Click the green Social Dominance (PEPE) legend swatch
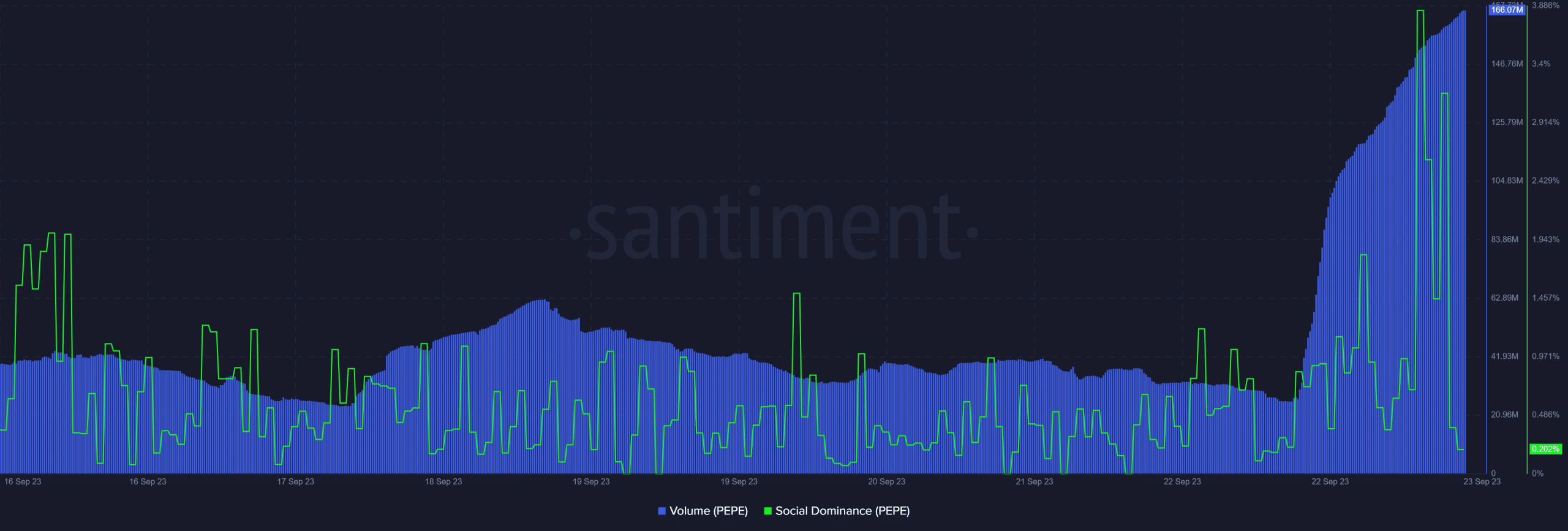1568x531 pixels. click(x=767, y=511)
